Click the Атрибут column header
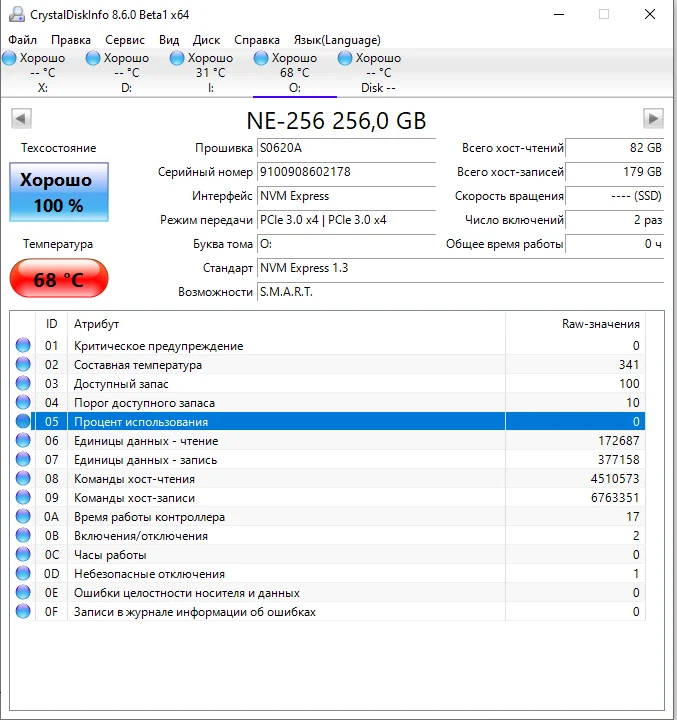This screenshot has width=677, height=720. [x=286, y=324]
